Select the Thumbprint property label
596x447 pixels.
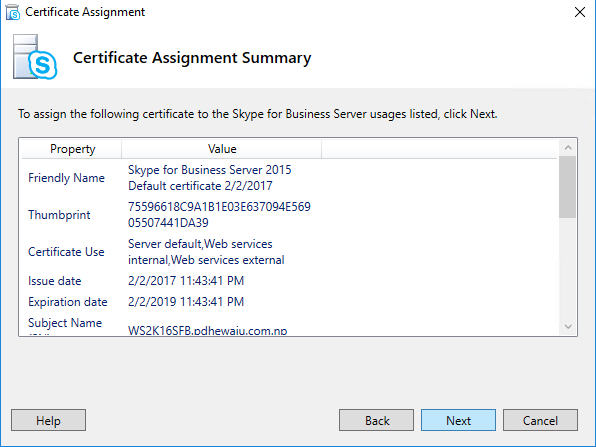[x=59, y=215]
